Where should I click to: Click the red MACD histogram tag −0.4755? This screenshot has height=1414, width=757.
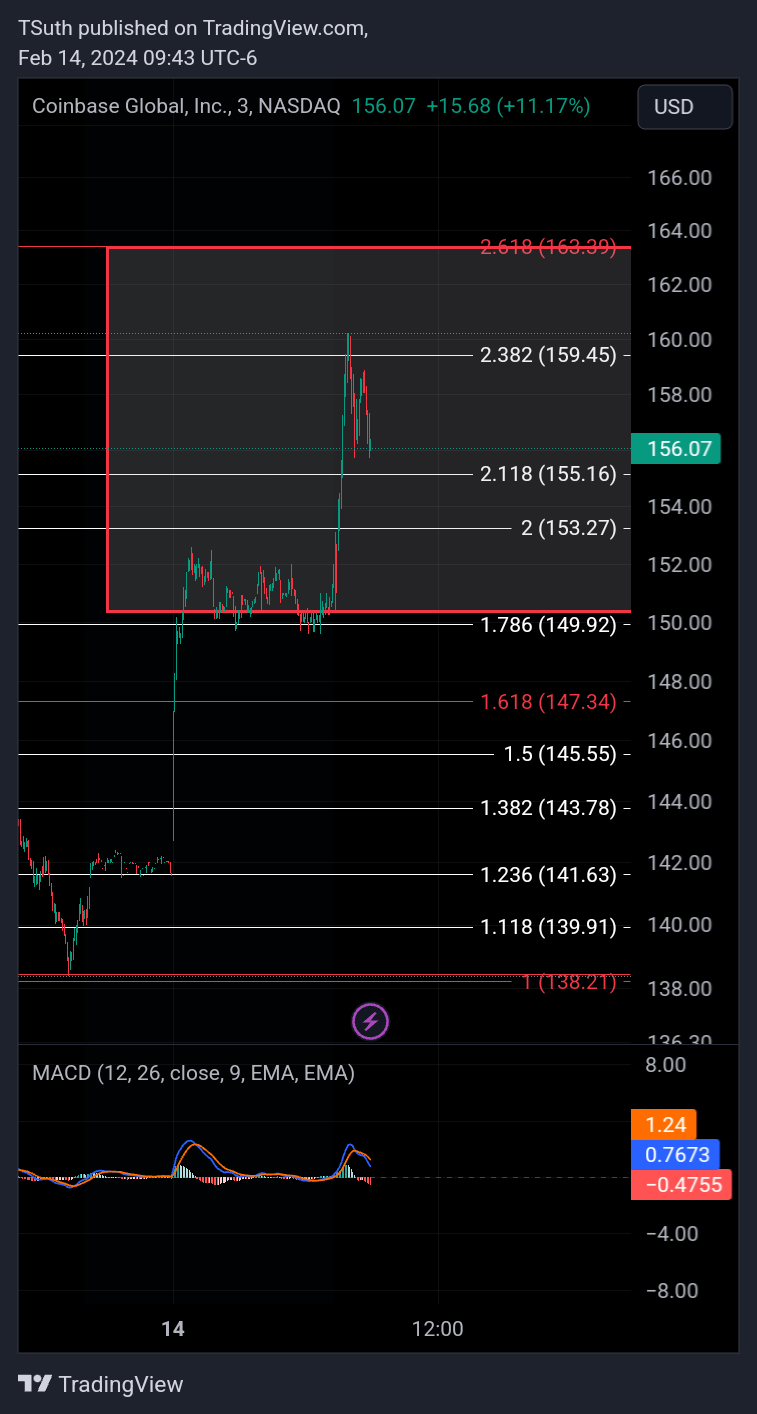coord(682,1185)
